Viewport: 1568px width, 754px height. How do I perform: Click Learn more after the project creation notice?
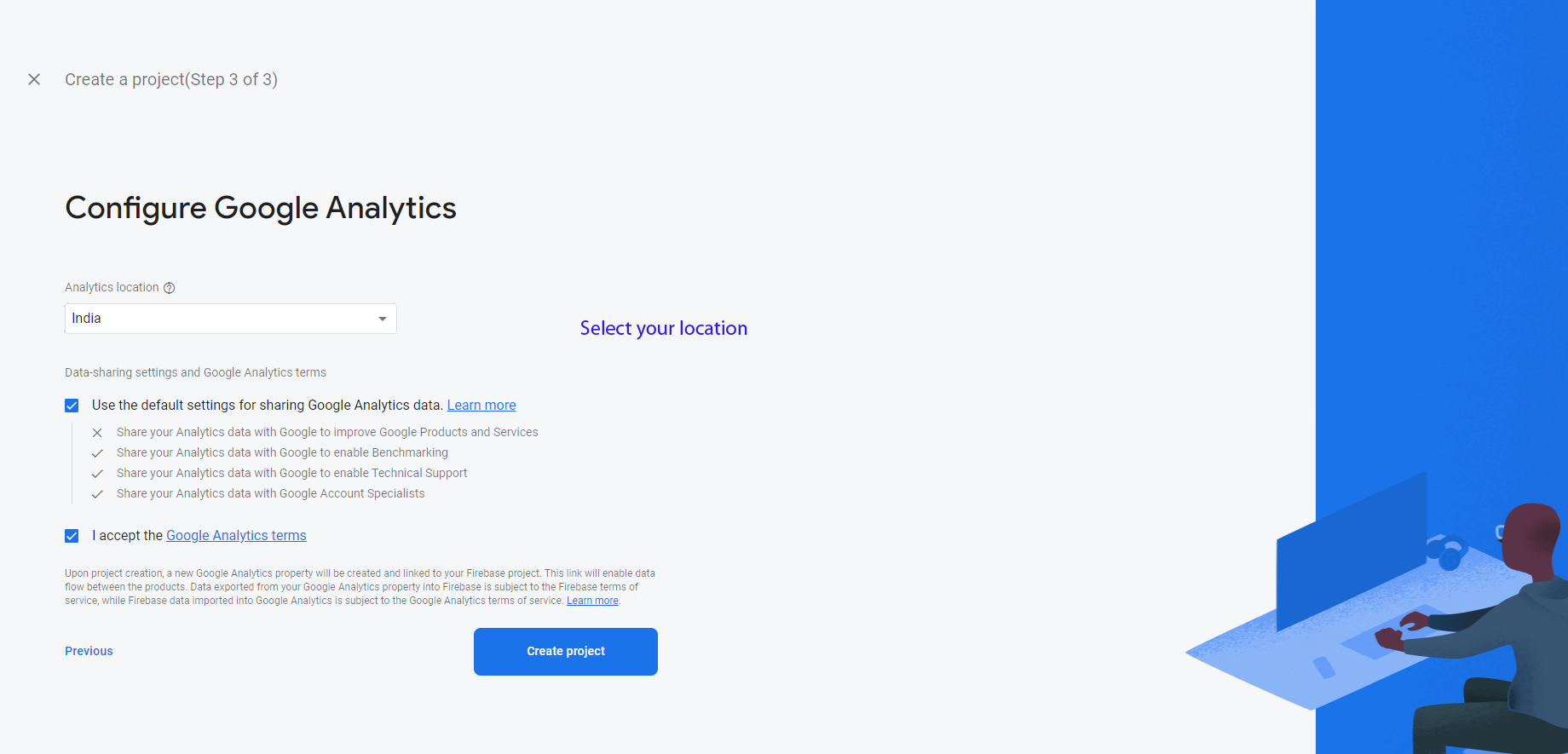[592, 601]
